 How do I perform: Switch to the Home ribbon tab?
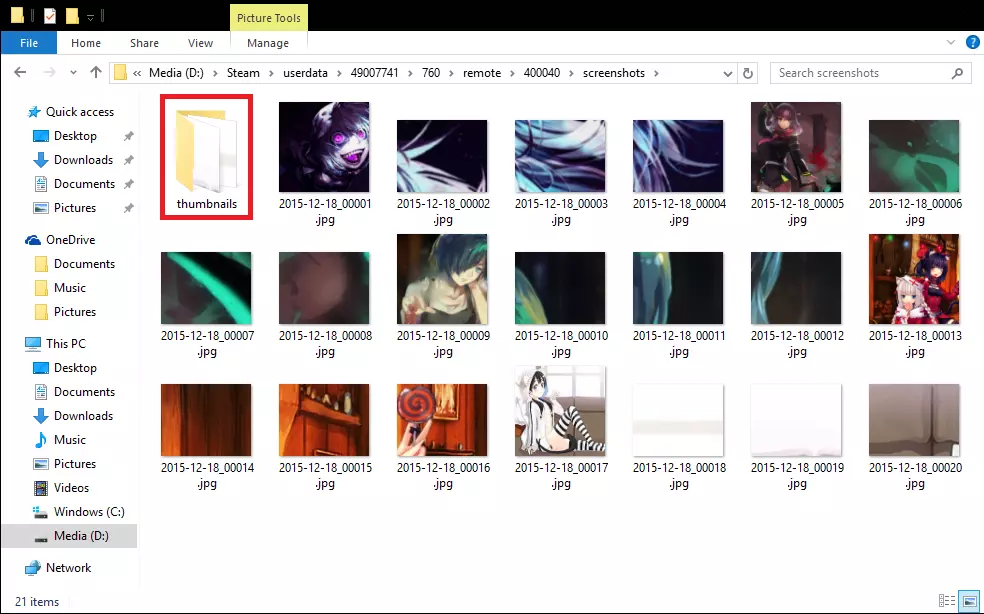85,43
